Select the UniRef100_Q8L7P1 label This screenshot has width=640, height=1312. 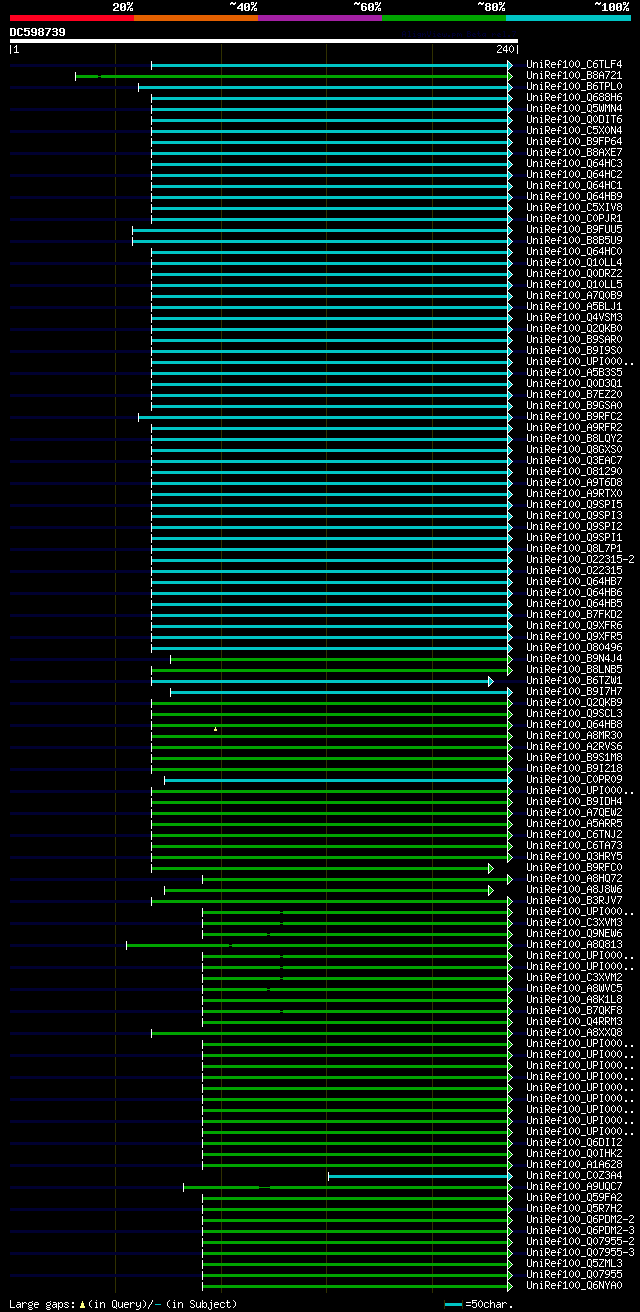click(574, 549)
